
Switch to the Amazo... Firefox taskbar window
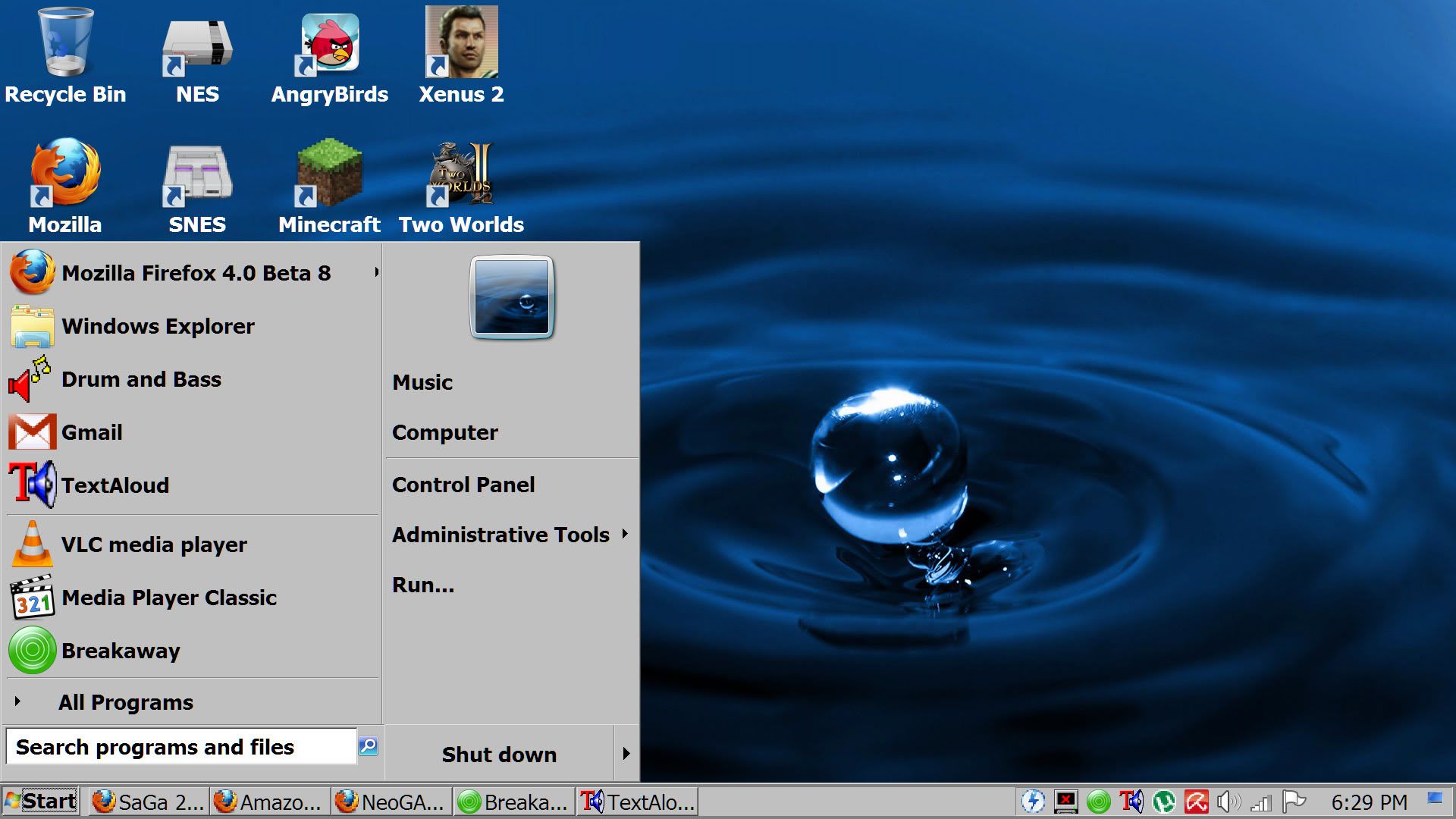pyautogui.click(x=270, y=802)
